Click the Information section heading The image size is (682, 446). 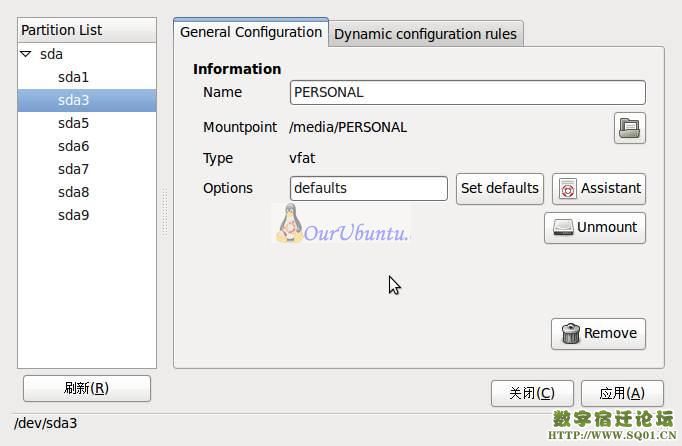237,69
